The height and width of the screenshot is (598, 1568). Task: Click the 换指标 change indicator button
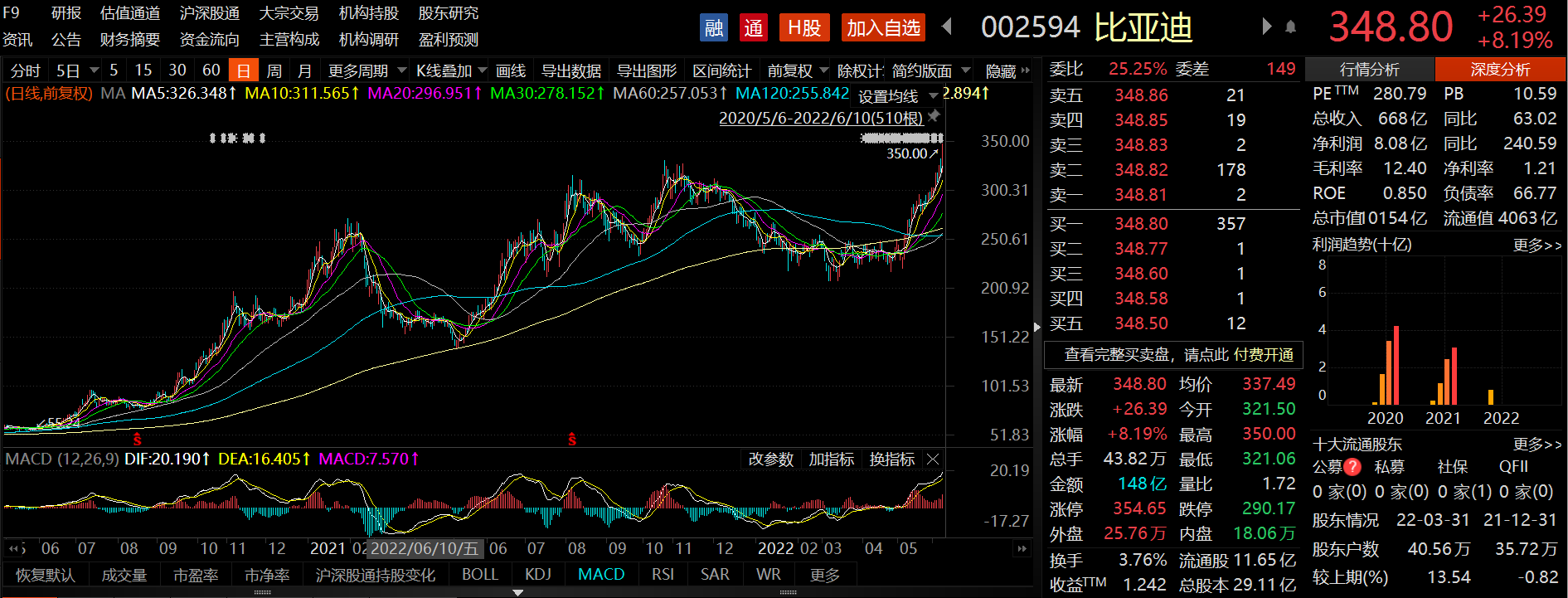(892, 459)
